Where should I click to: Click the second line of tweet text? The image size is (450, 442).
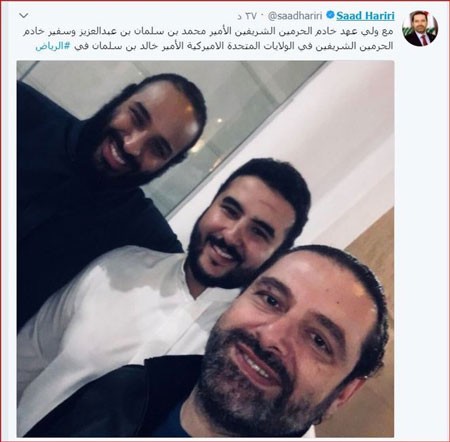[215, 46]
